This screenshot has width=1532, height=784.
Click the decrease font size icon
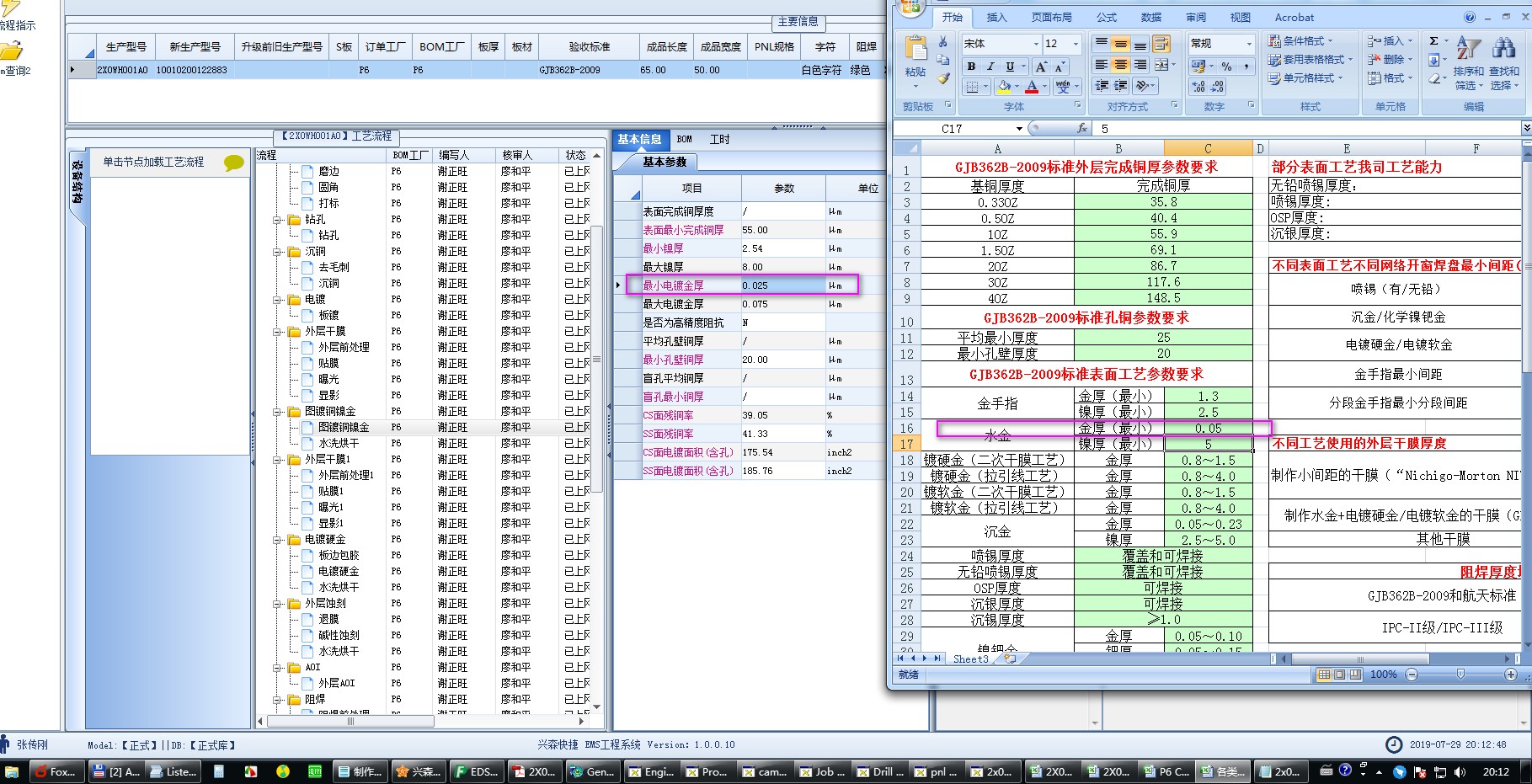[1059, 67]
